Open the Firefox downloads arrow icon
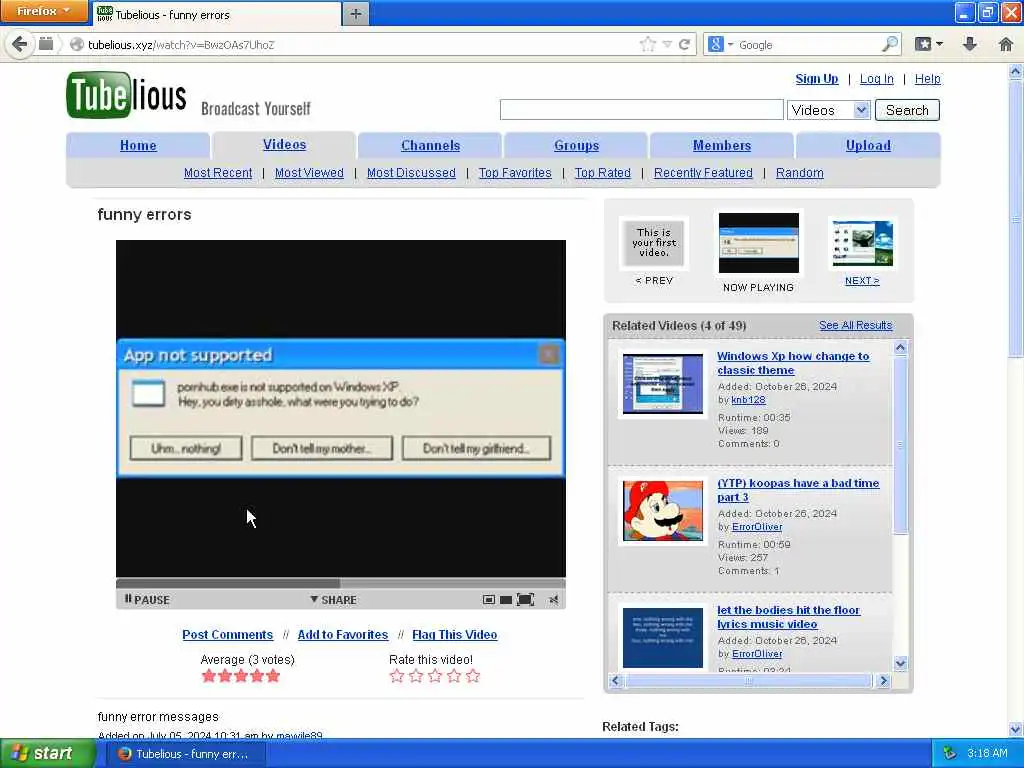 tap(970, 44)
